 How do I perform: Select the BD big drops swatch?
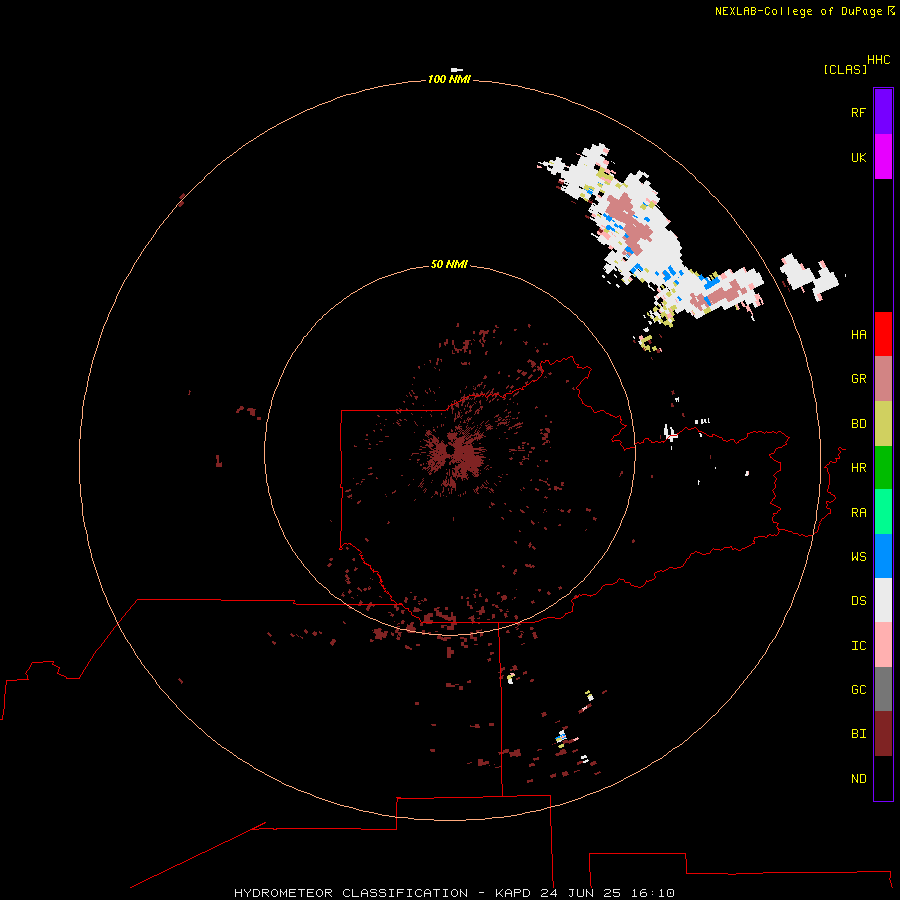(x=883, y=424)
